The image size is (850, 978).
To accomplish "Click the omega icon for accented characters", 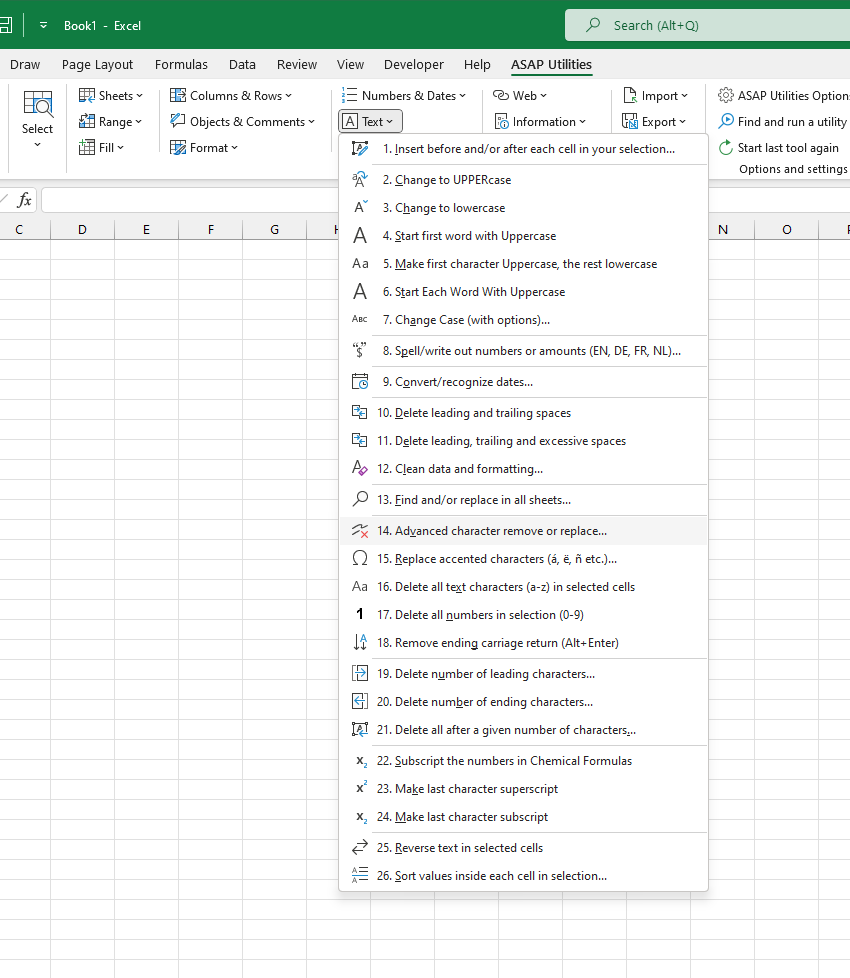I will click(360, 558).
